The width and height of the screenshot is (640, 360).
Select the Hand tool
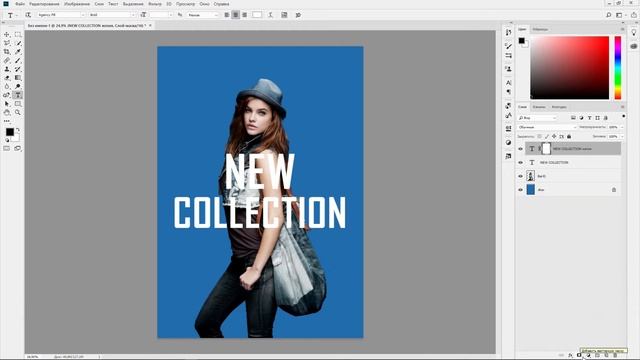coord(7,112)
